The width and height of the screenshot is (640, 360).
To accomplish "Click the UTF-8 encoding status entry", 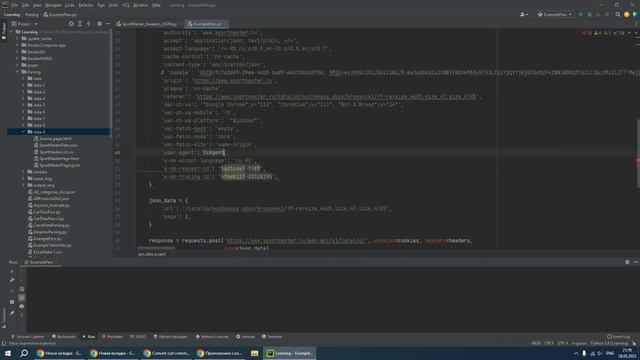I will pyautogui.click(x=562, y=343).
